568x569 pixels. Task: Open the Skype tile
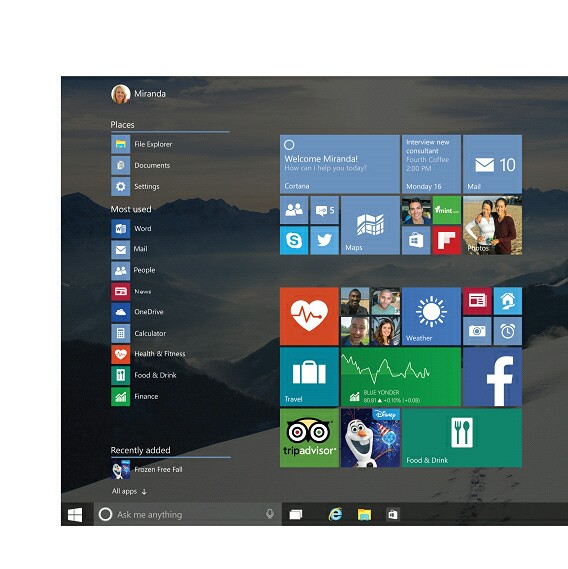coord(294,240)
